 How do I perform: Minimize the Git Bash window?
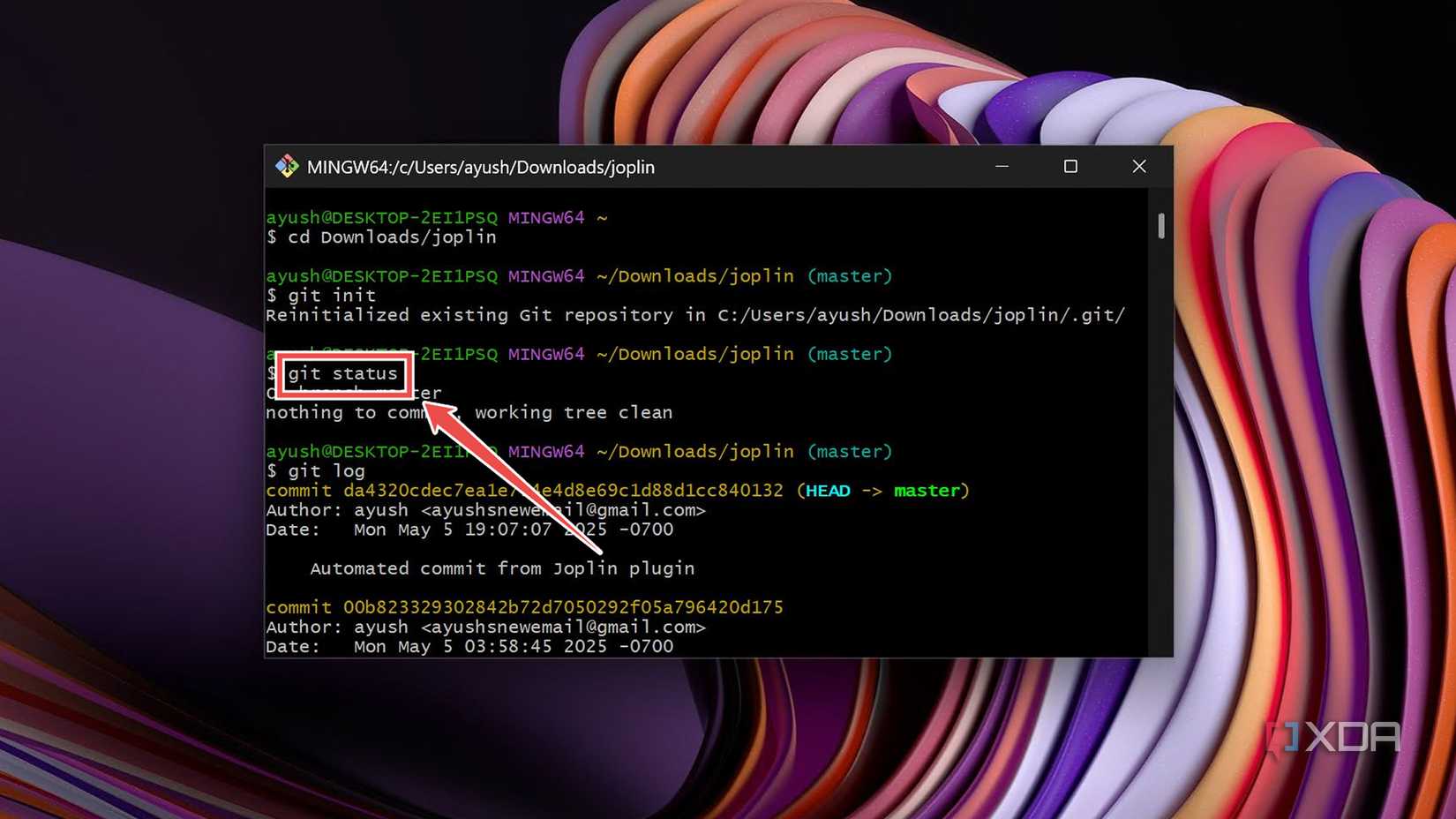1002,166
